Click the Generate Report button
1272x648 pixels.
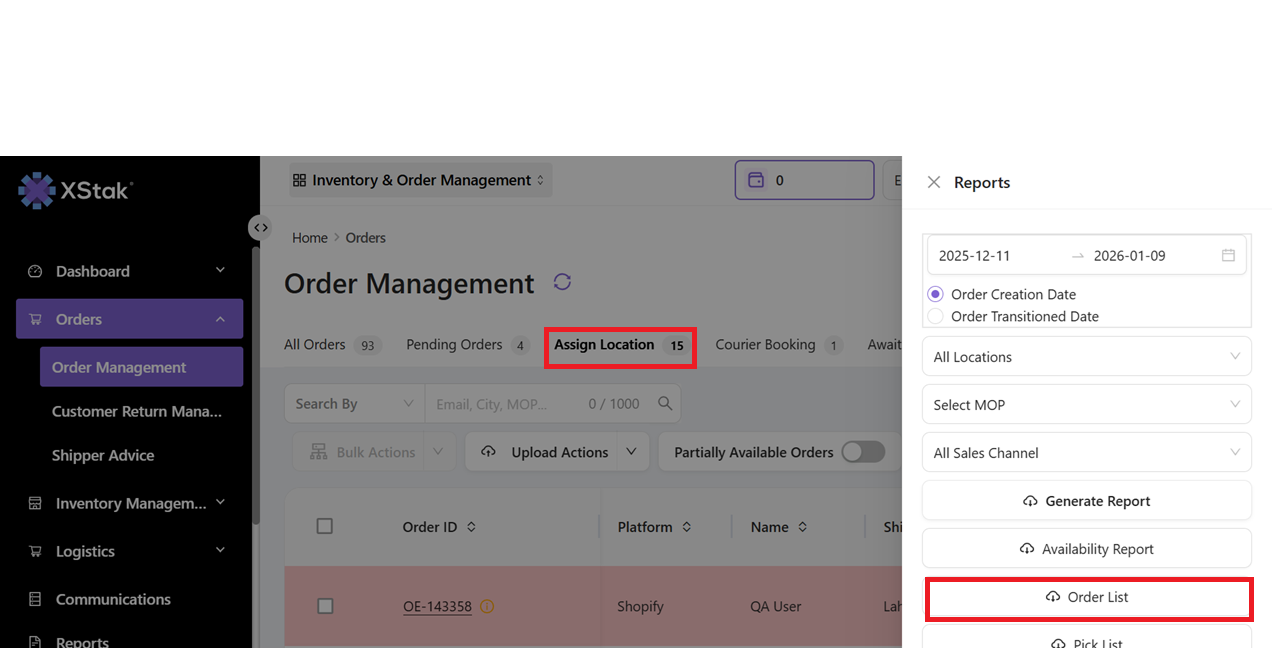(1086, 501)
